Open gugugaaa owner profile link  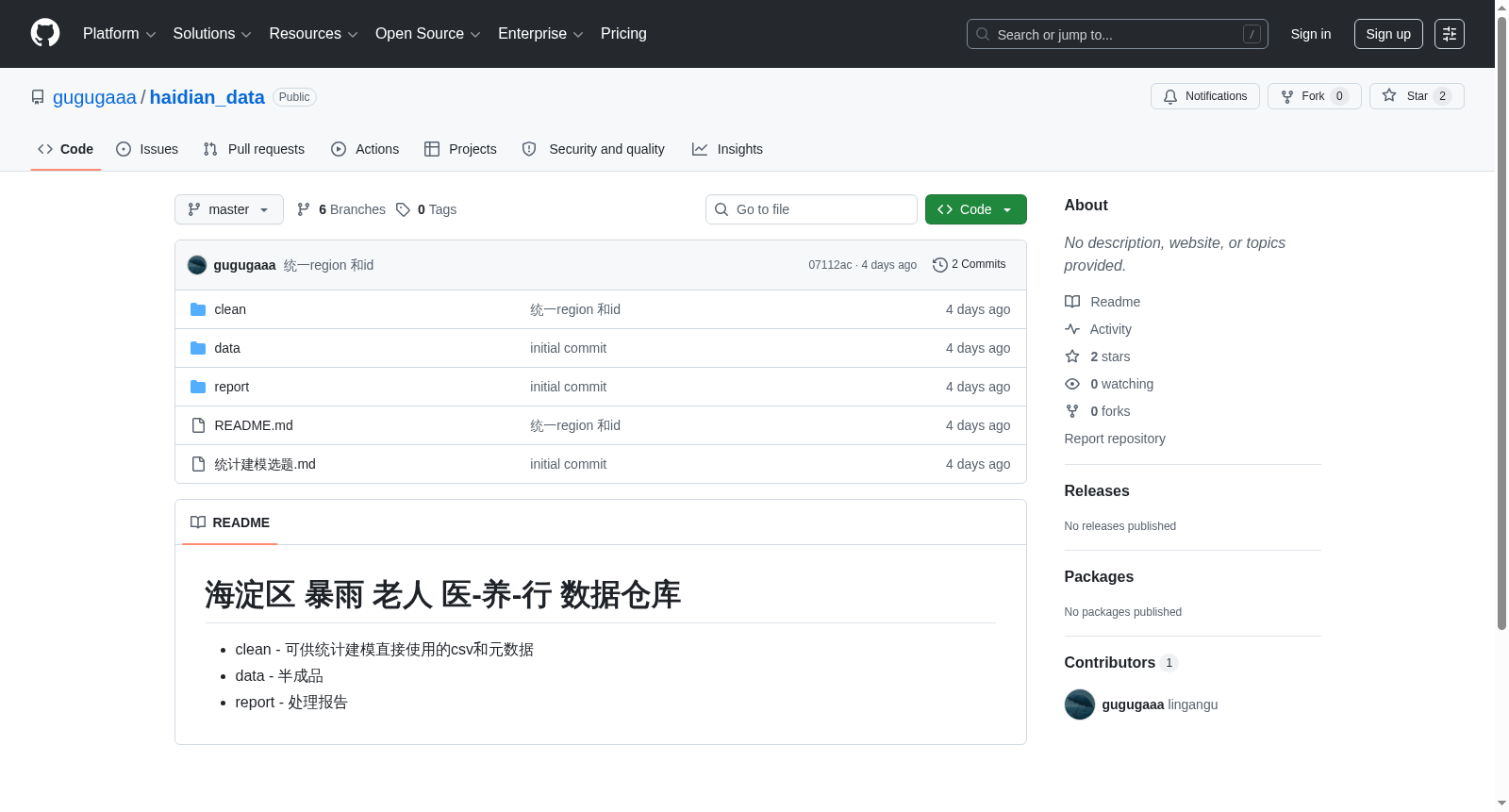(94, 97)
